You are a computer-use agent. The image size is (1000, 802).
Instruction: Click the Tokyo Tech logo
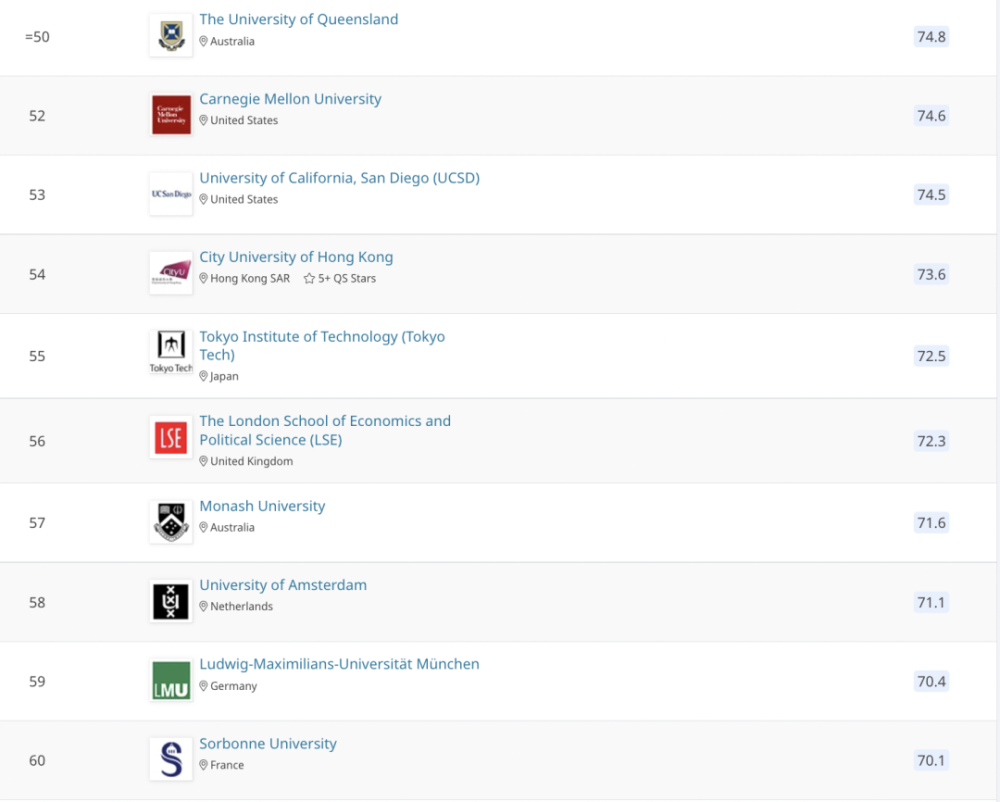[x=171, y=352]
